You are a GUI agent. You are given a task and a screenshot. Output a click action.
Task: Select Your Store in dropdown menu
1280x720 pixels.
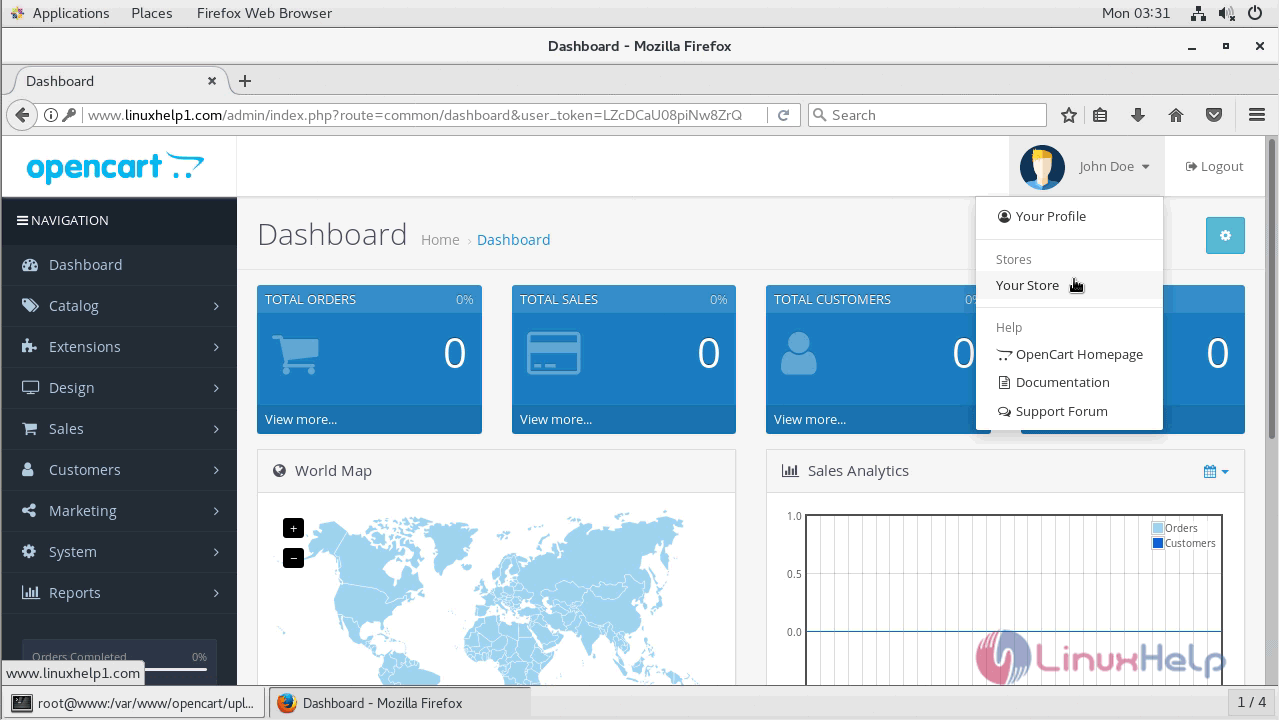[1069, 285]
